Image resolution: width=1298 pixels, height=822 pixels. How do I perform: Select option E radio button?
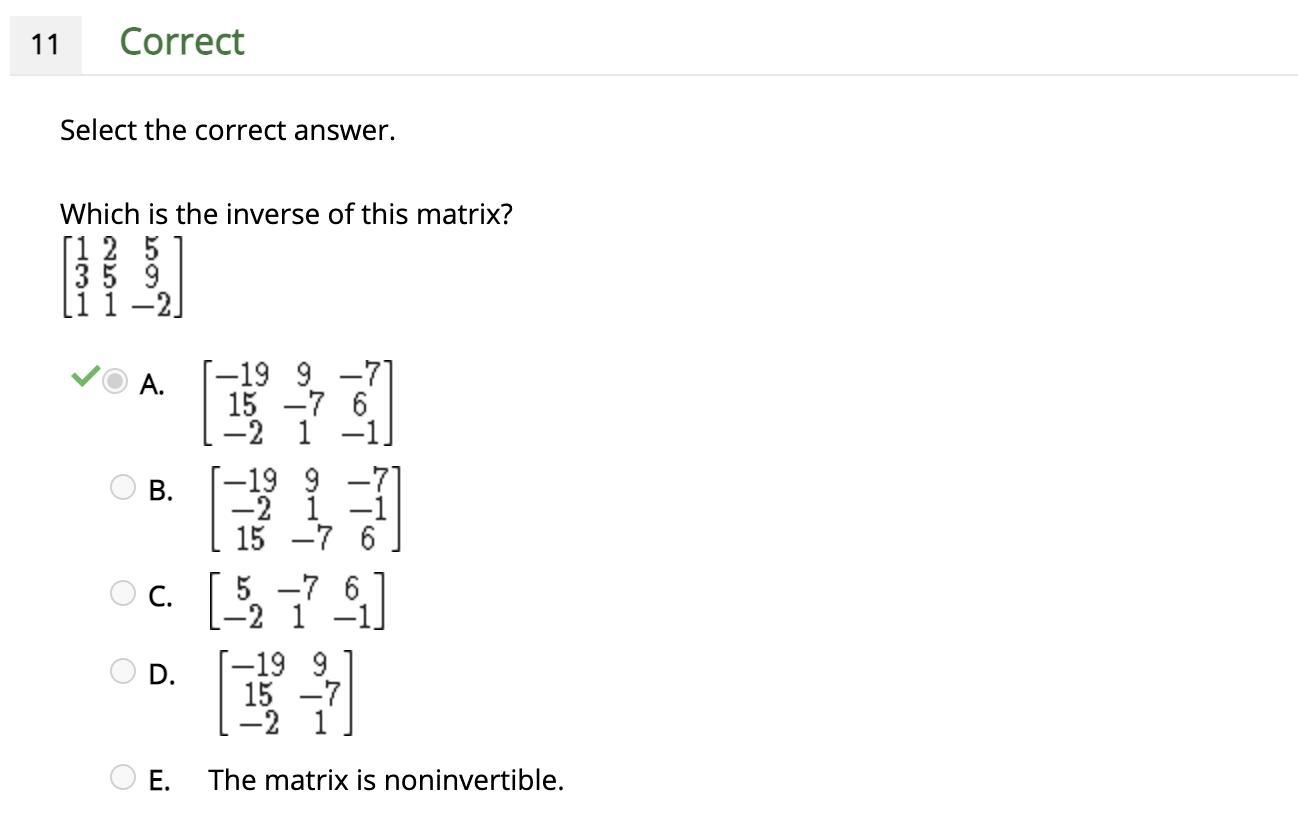(122, 777)
